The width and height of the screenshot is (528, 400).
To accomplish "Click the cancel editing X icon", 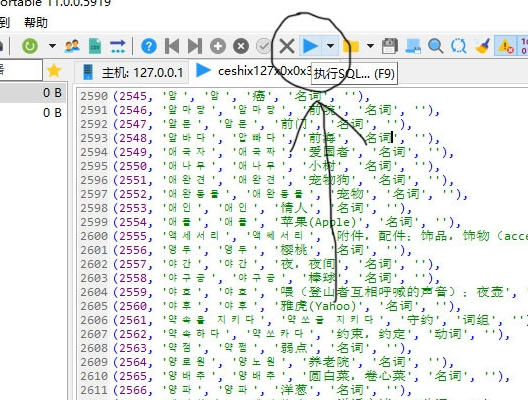I will 287,46.
